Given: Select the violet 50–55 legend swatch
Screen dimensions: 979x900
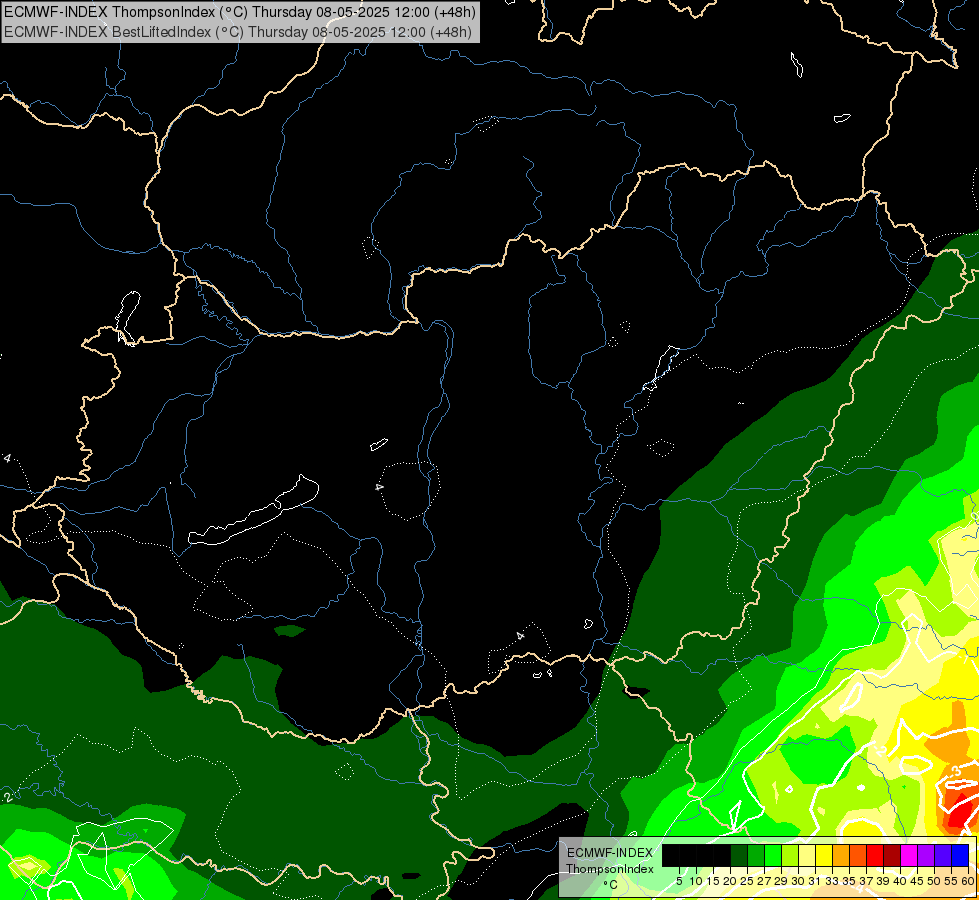Looking at the screenshot, I should pos(943,855).
